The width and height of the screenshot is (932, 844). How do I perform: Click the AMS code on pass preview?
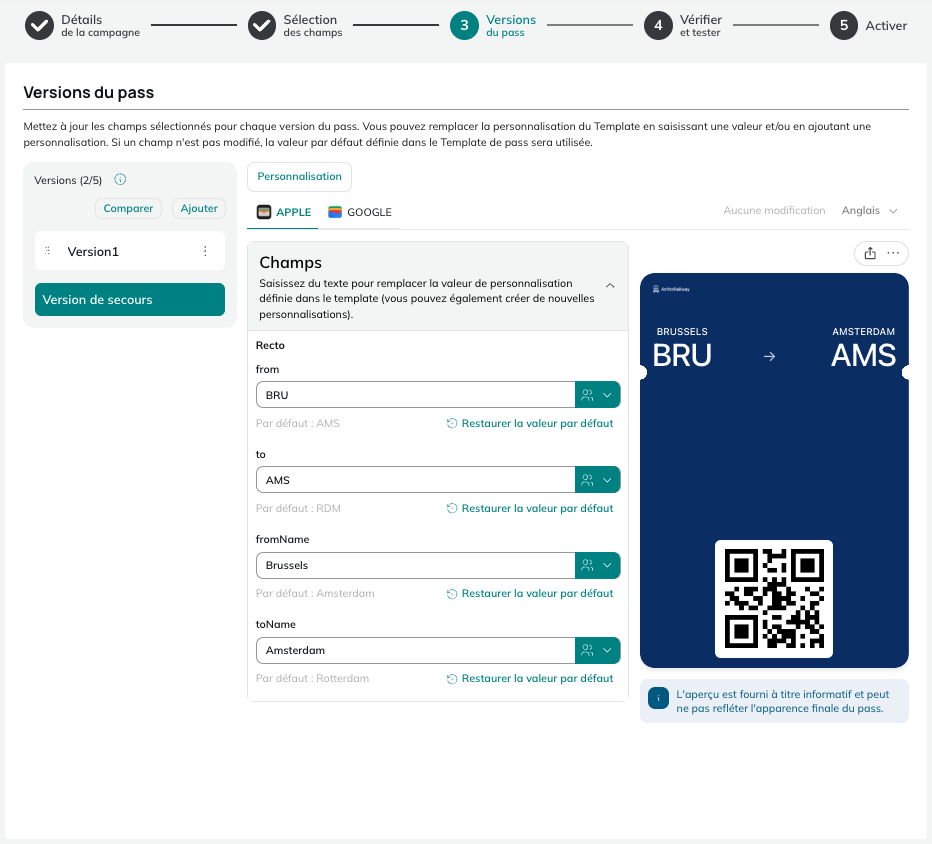pos(863,355)
